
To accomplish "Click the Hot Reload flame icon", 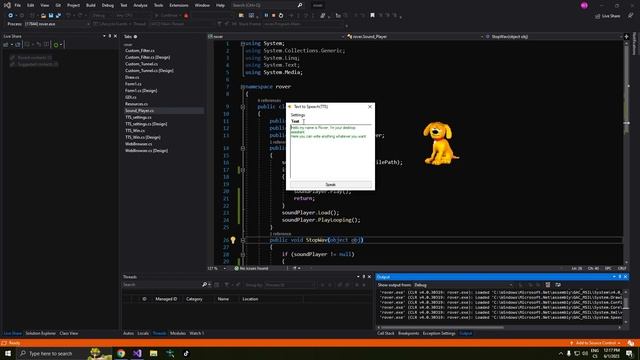I will pos(186,16).
